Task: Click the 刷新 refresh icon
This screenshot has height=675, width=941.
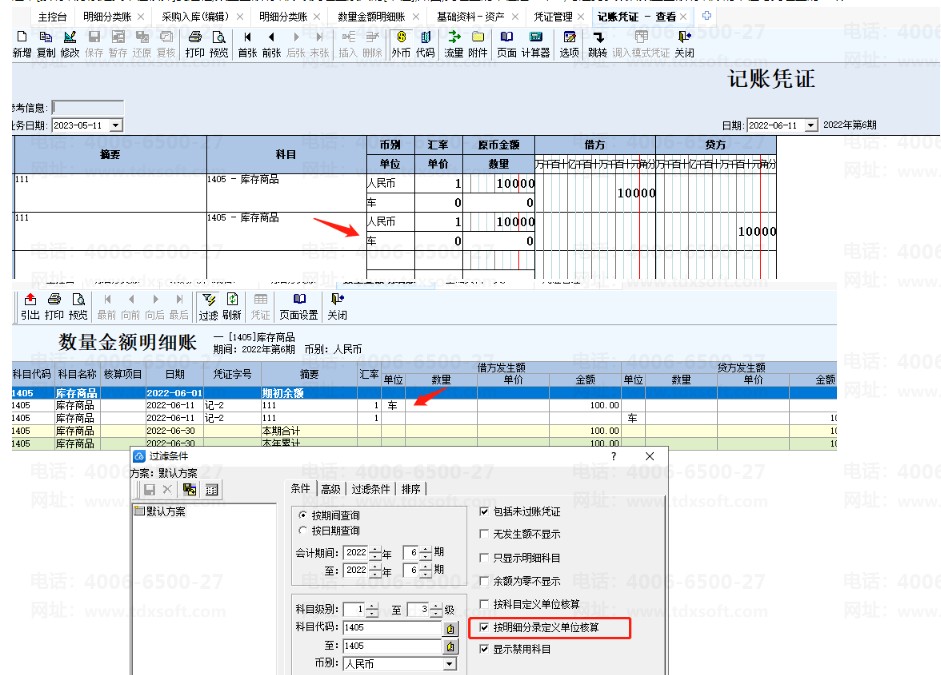Action: pyautogui.click(x=232, y=306)
